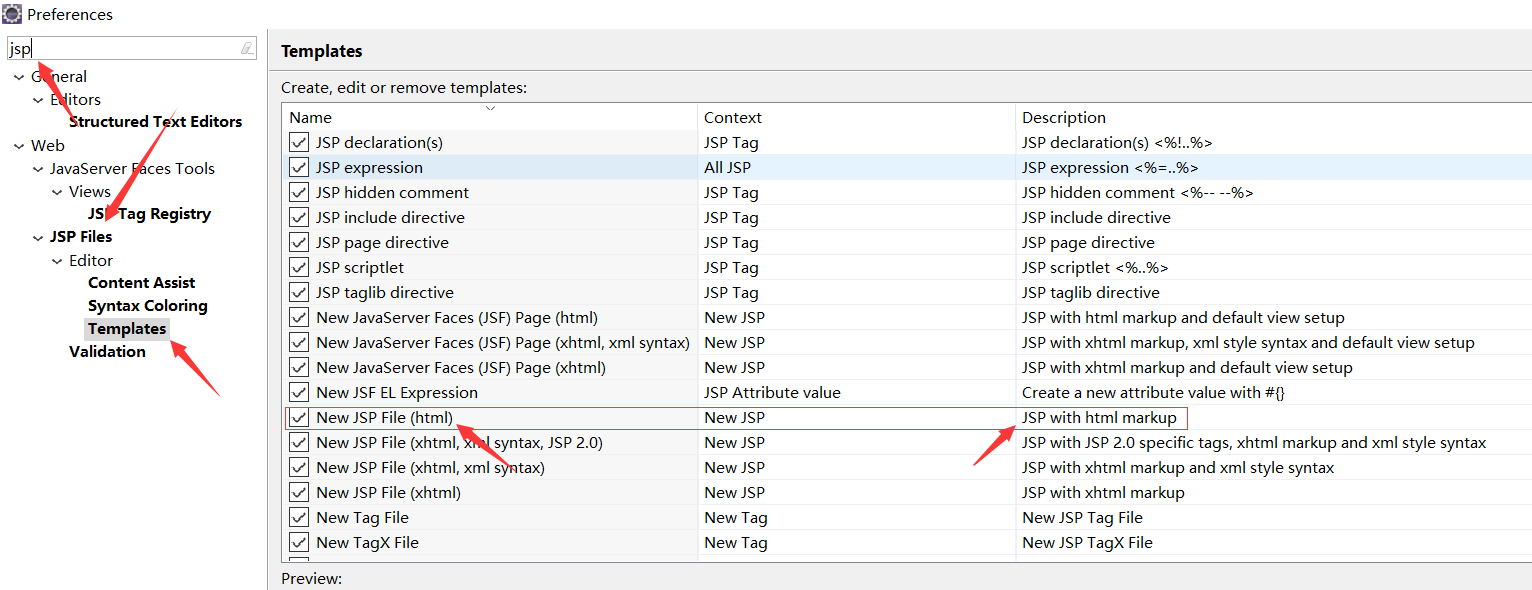
Task: Collapse the General tree node
Action: [x=20, y=77]
